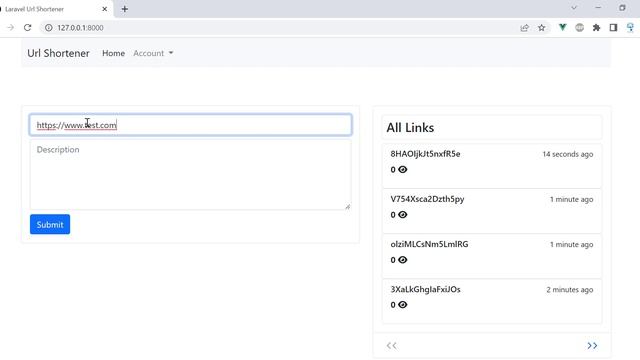Click the All Links heading
Viewport: 640px width, 360px height.
point(410,128)
